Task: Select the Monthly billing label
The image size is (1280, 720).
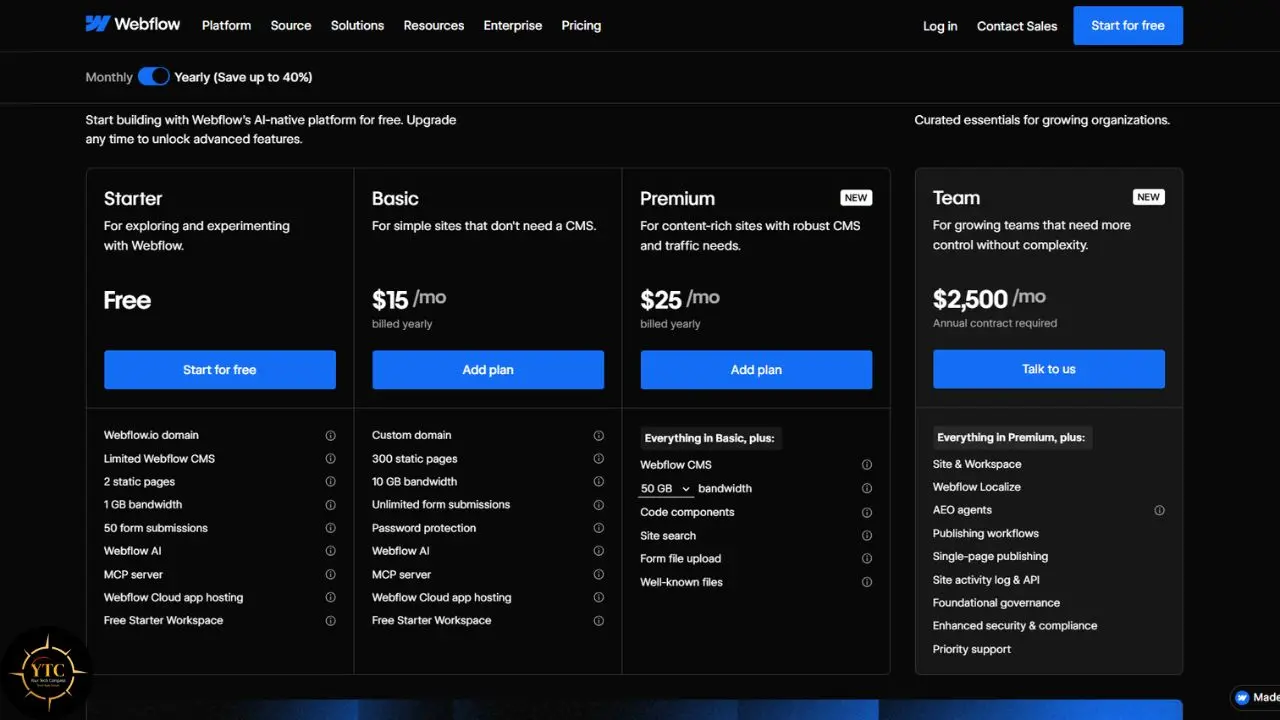Action: pyautogui.click(x=109, y=77)
